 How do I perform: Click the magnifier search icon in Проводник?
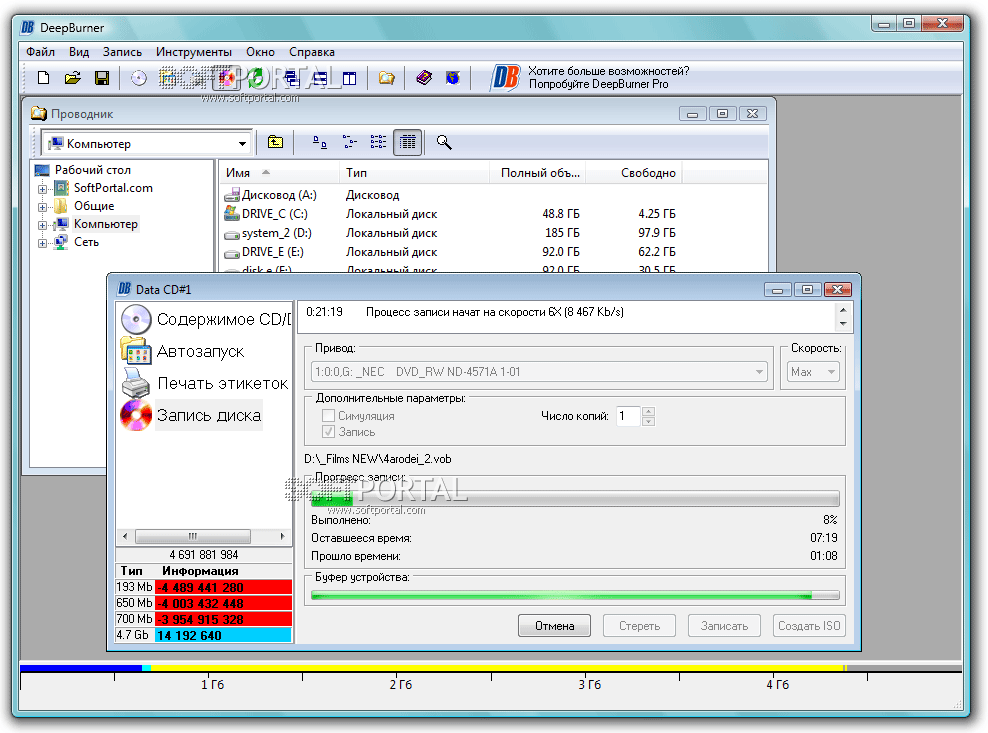(x=444, y=143)
